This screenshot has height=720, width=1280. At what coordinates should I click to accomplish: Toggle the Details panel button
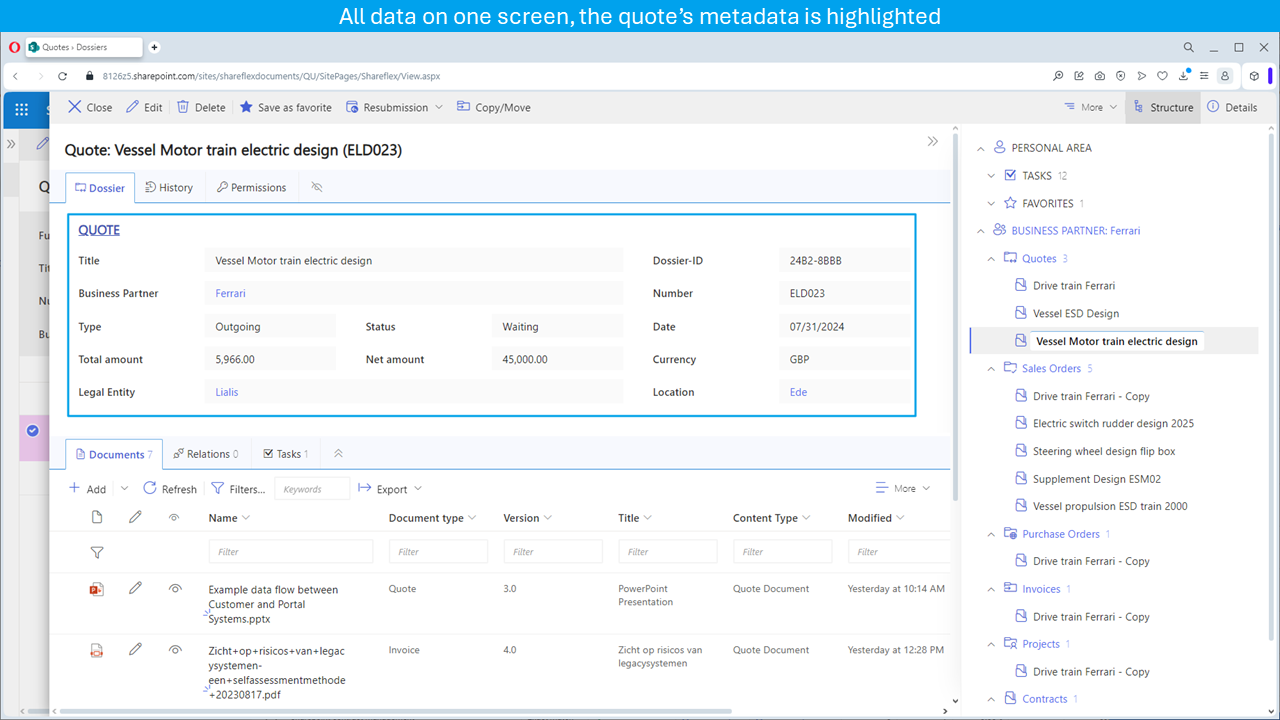(1232, 107)
